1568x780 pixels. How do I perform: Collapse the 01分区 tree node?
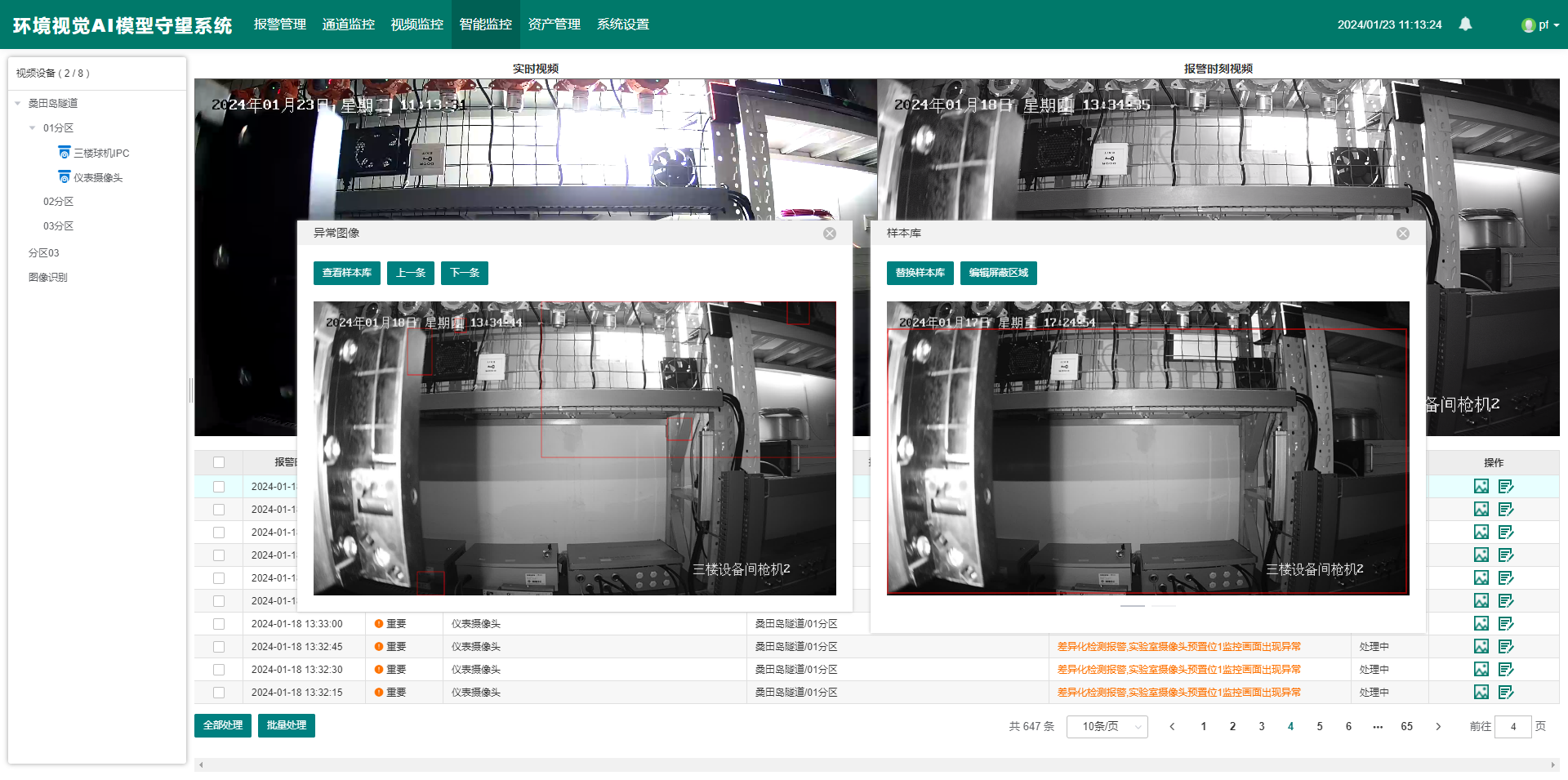(x=33, y=128)
